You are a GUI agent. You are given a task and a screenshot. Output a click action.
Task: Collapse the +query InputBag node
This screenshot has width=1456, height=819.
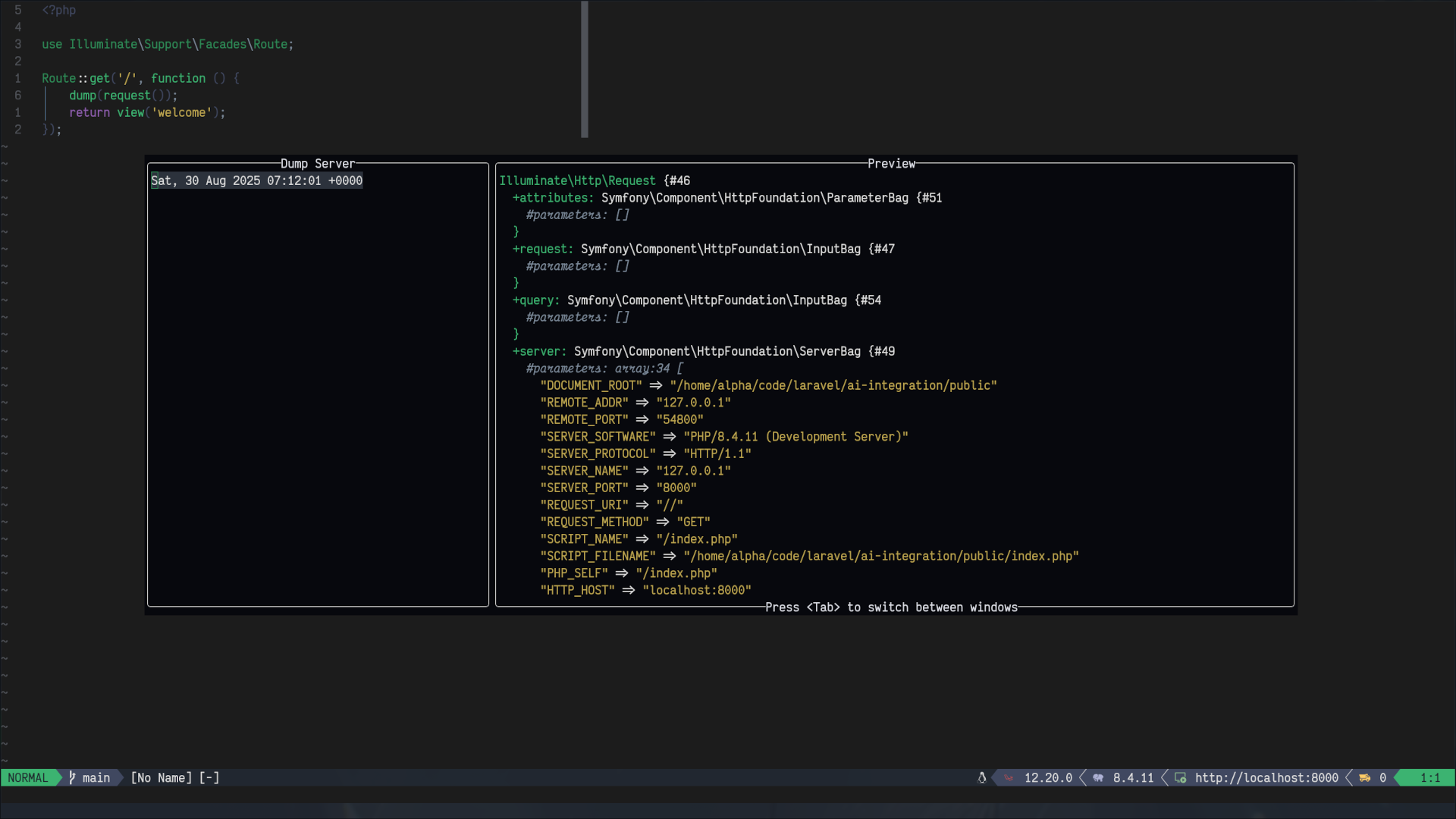[x=535, y=300]
